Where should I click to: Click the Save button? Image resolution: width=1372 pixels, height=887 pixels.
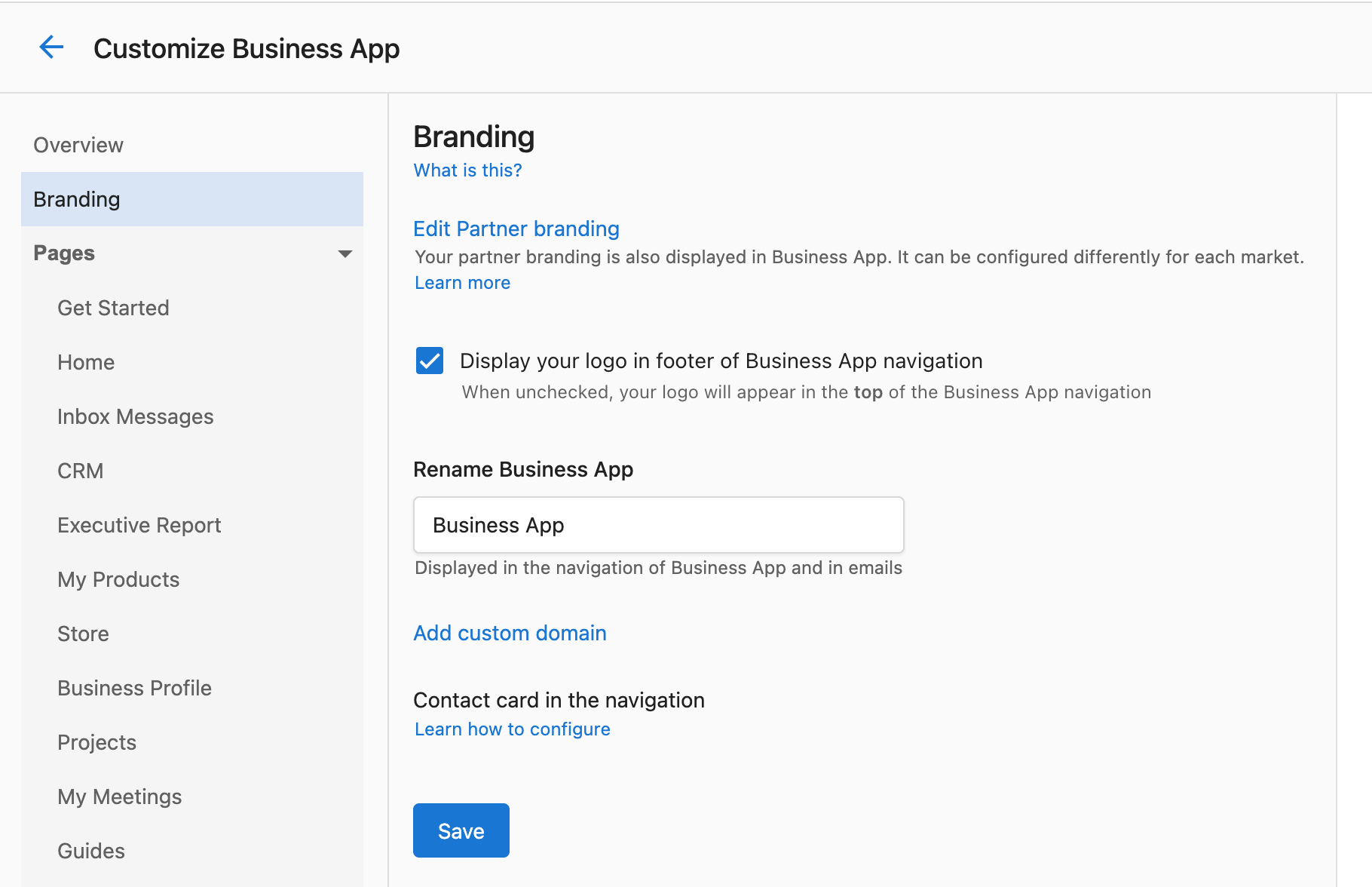461,830
